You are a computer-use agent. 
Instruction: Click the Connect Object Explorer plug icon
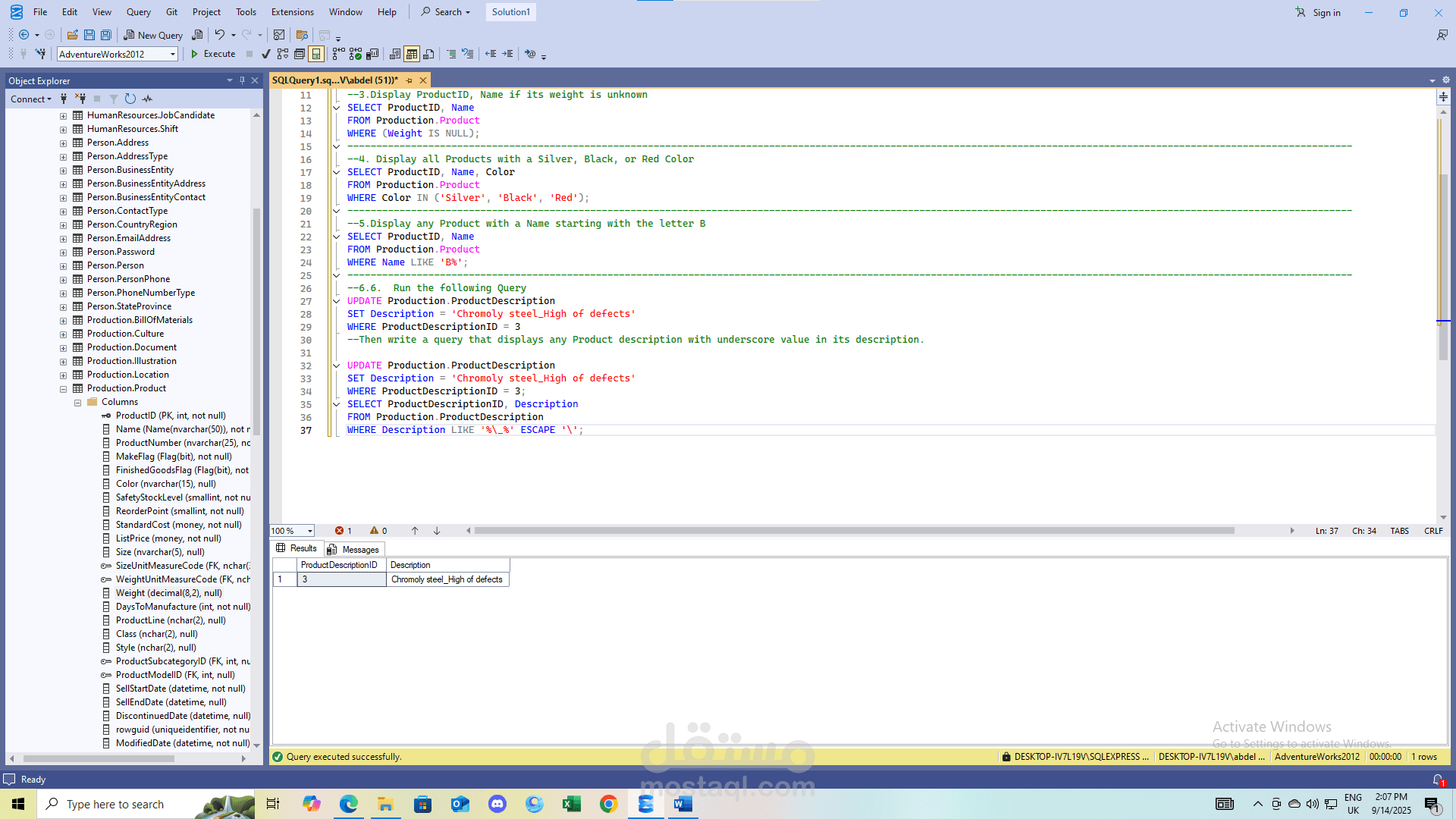coord(64,99)
